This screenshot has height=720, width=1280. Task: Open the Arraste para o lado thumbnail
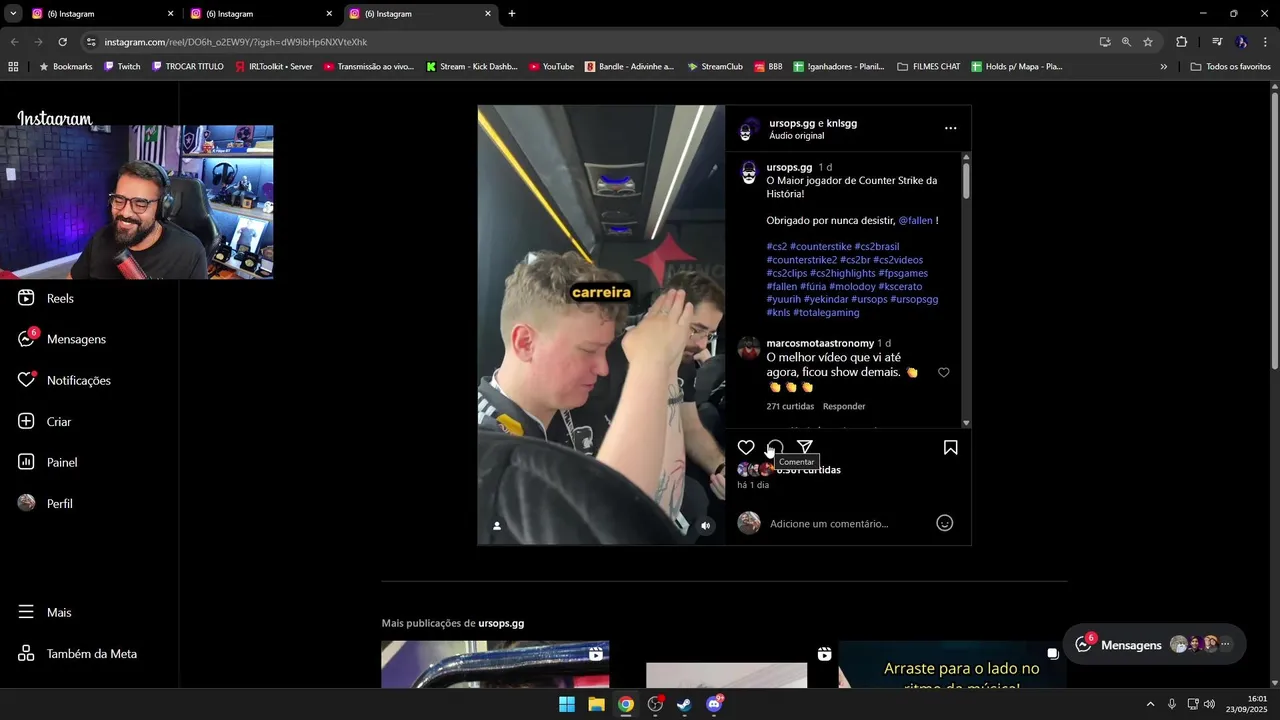click(952, 664)
